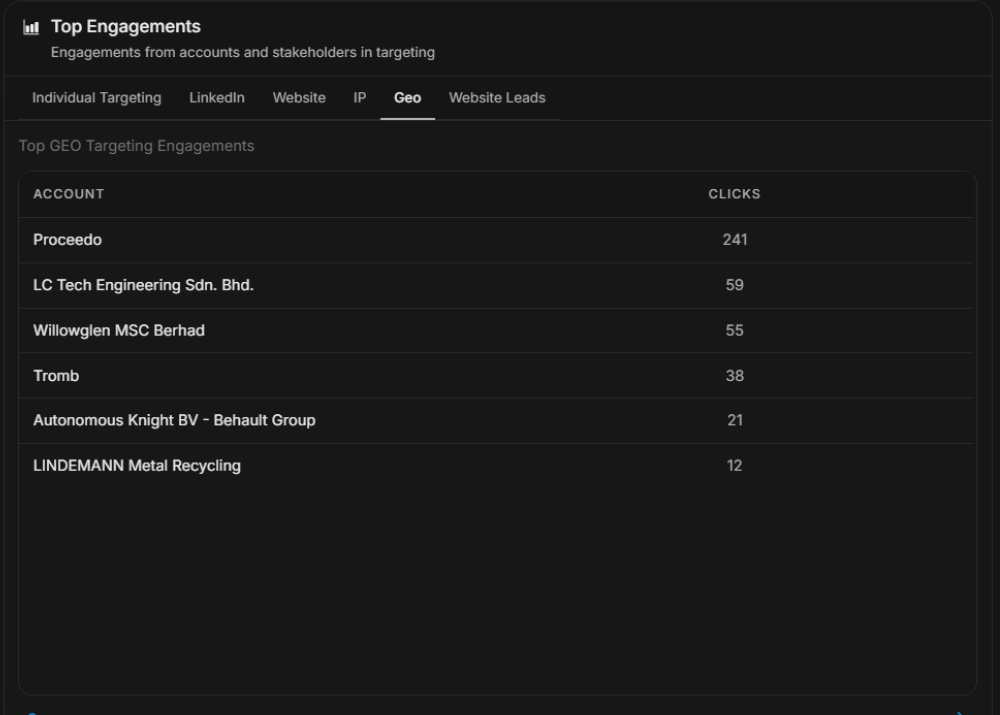Viewport: 1000px width, 715px height.
Task: Click the 12 clicks value
Action: coord(735,466)
